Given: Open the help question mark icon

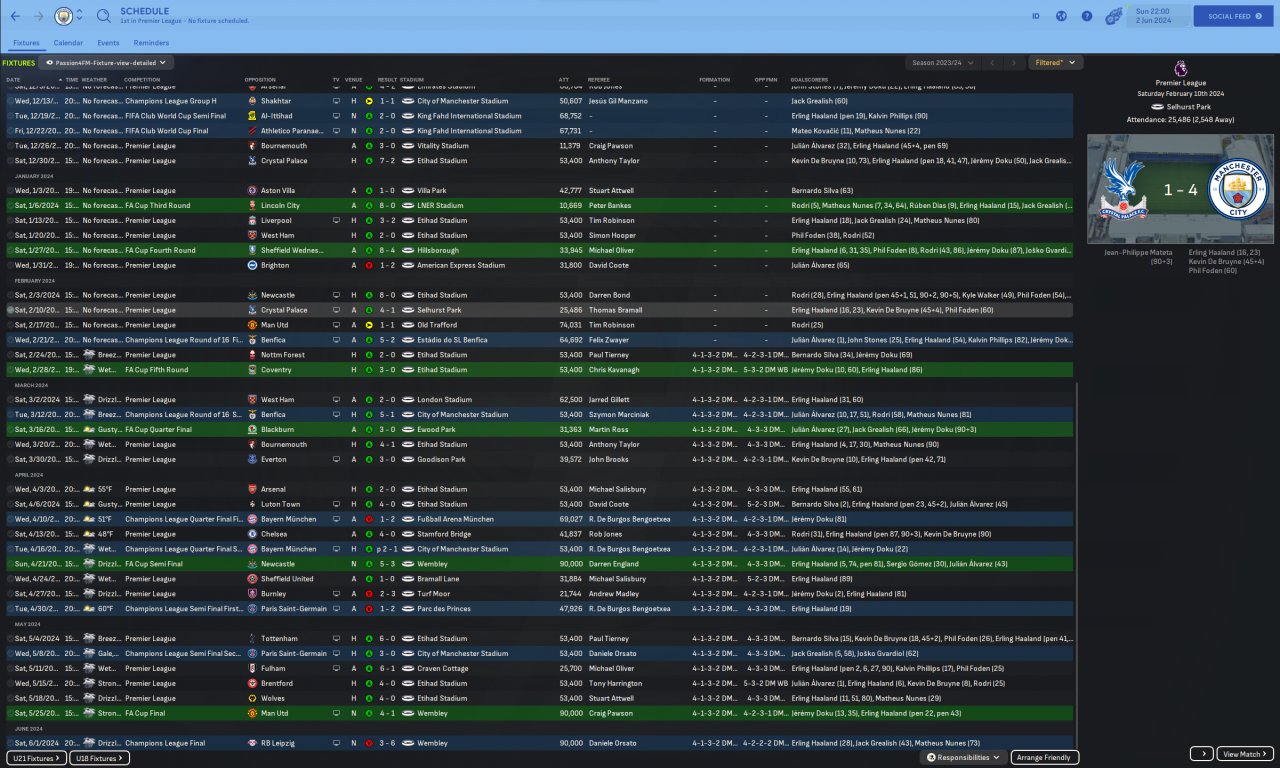Looking at the screenshot, I should coord(1085,16).
